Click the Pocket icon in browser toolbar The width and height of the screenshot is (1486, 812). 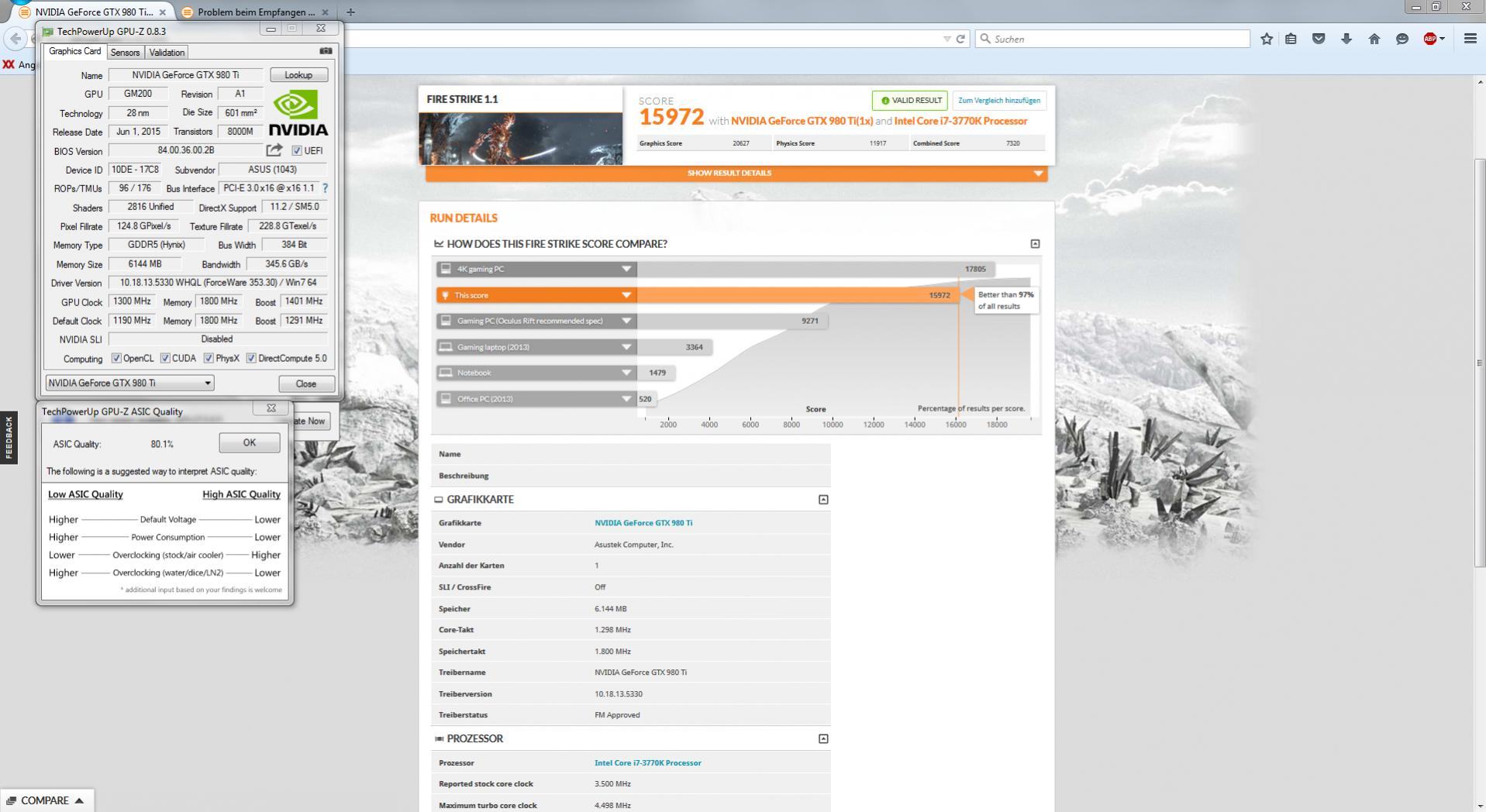click(x=1319, y=39)
